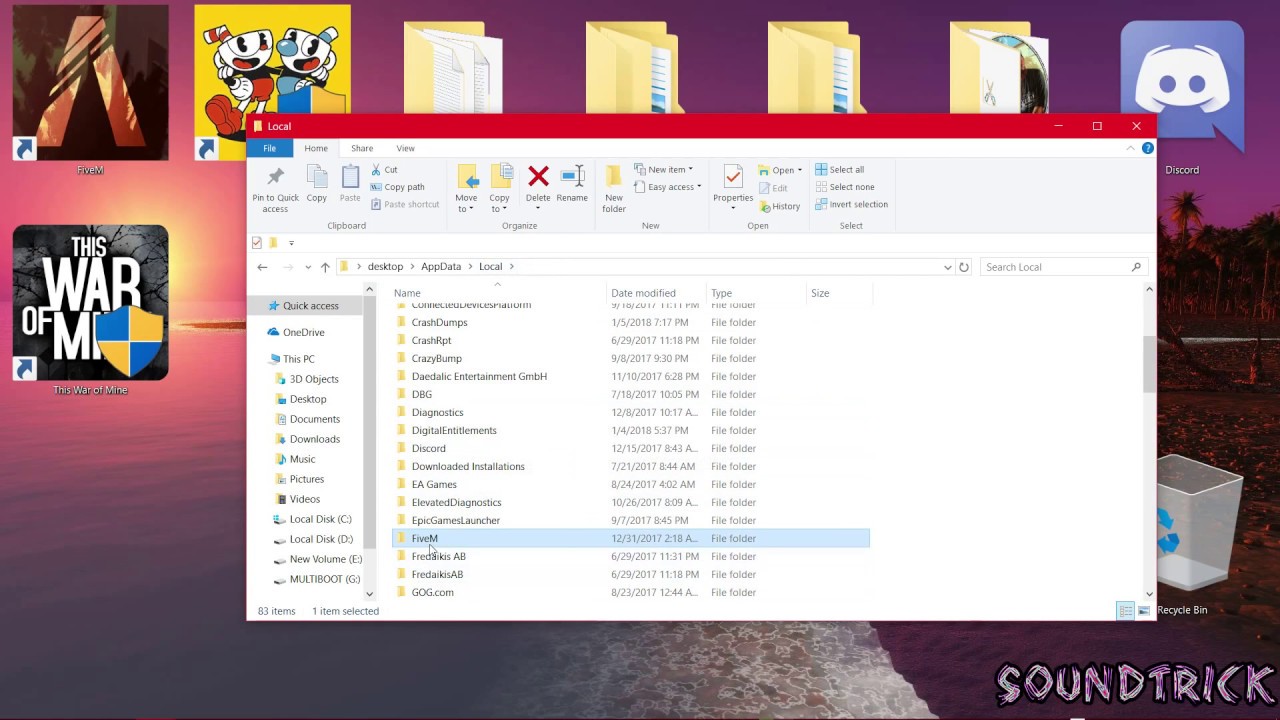This screenshot has height=720, width=1280.
Task: Click the Refresh button beside address bar
Action: 964,267
